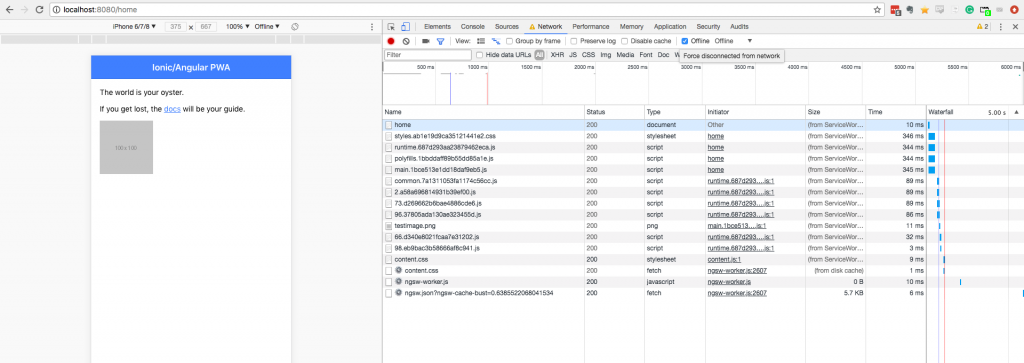Open the DevTools three-dot menu
This screenshot has height=363, width=1024.
coord(1000,27)
